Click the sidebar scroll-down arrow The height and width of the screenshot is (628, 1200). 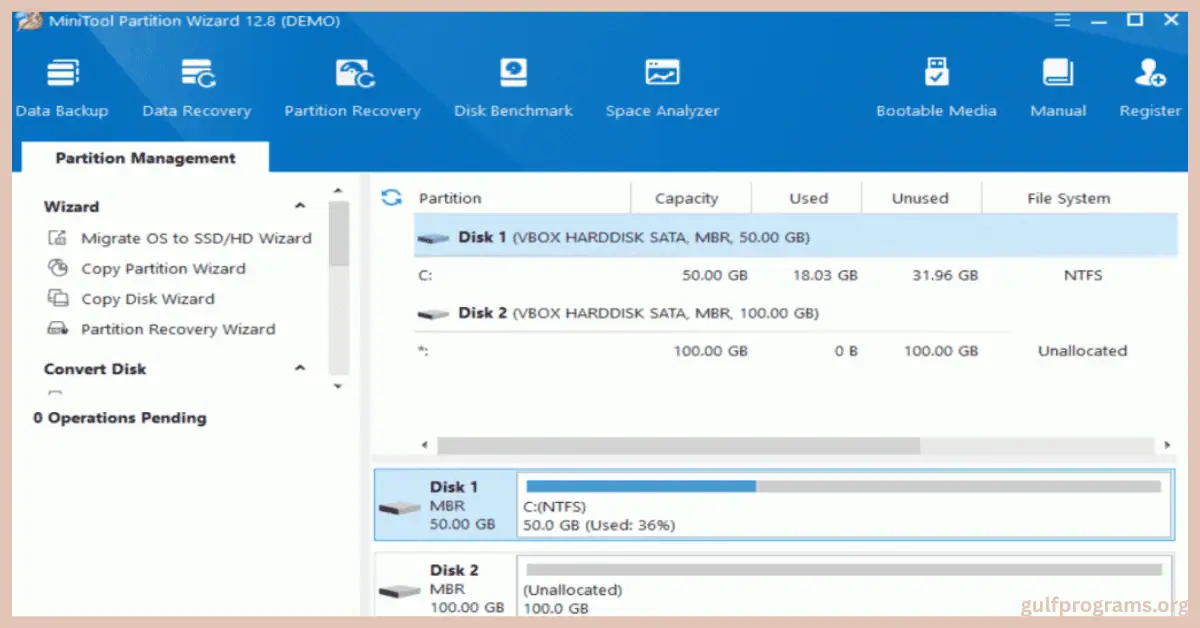[x=338, y=385]
